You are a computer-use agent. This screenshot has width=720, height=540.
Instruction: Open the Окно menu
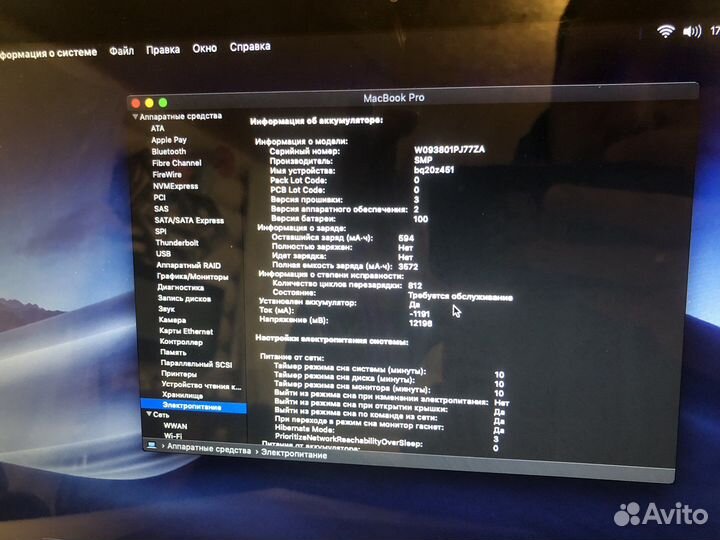(x=204, y=48)
